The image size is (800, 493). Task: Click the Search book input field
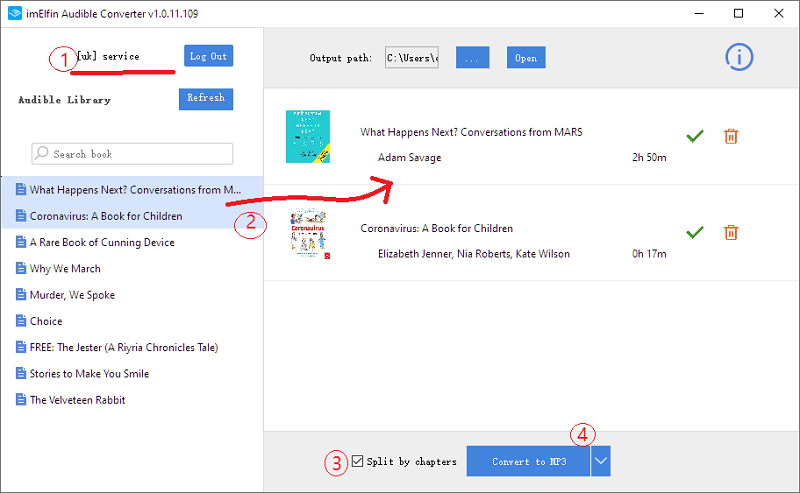pos(132,154)
